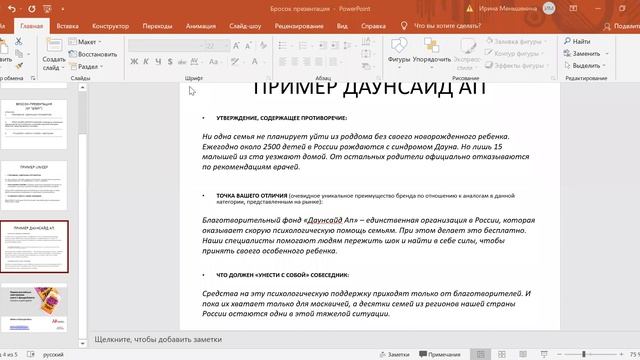The width and height of the screenshot is (640, 360).
Task: Switch to Переходы tab
Action: pyautogui.click(x=157, y=26)
